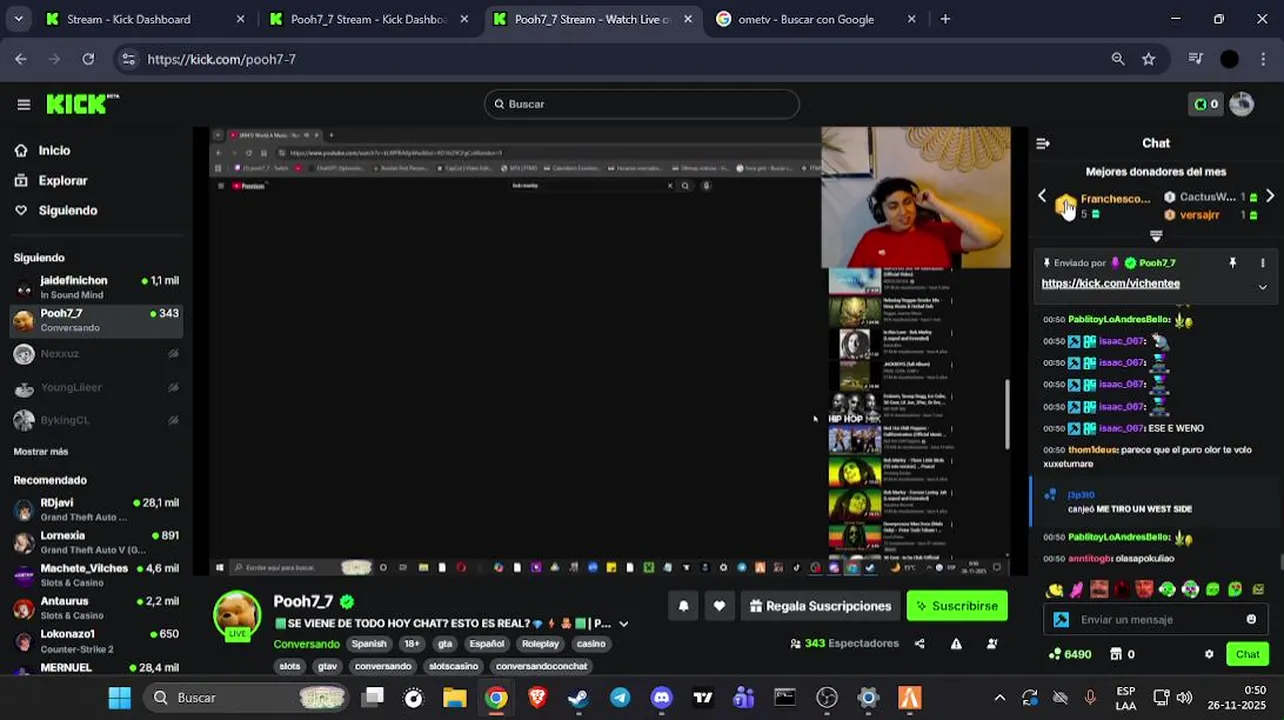Screen dimensions: 1284x720
Task: Show previous top donors
Action: pyautogui.click(x=1042, y=196)
